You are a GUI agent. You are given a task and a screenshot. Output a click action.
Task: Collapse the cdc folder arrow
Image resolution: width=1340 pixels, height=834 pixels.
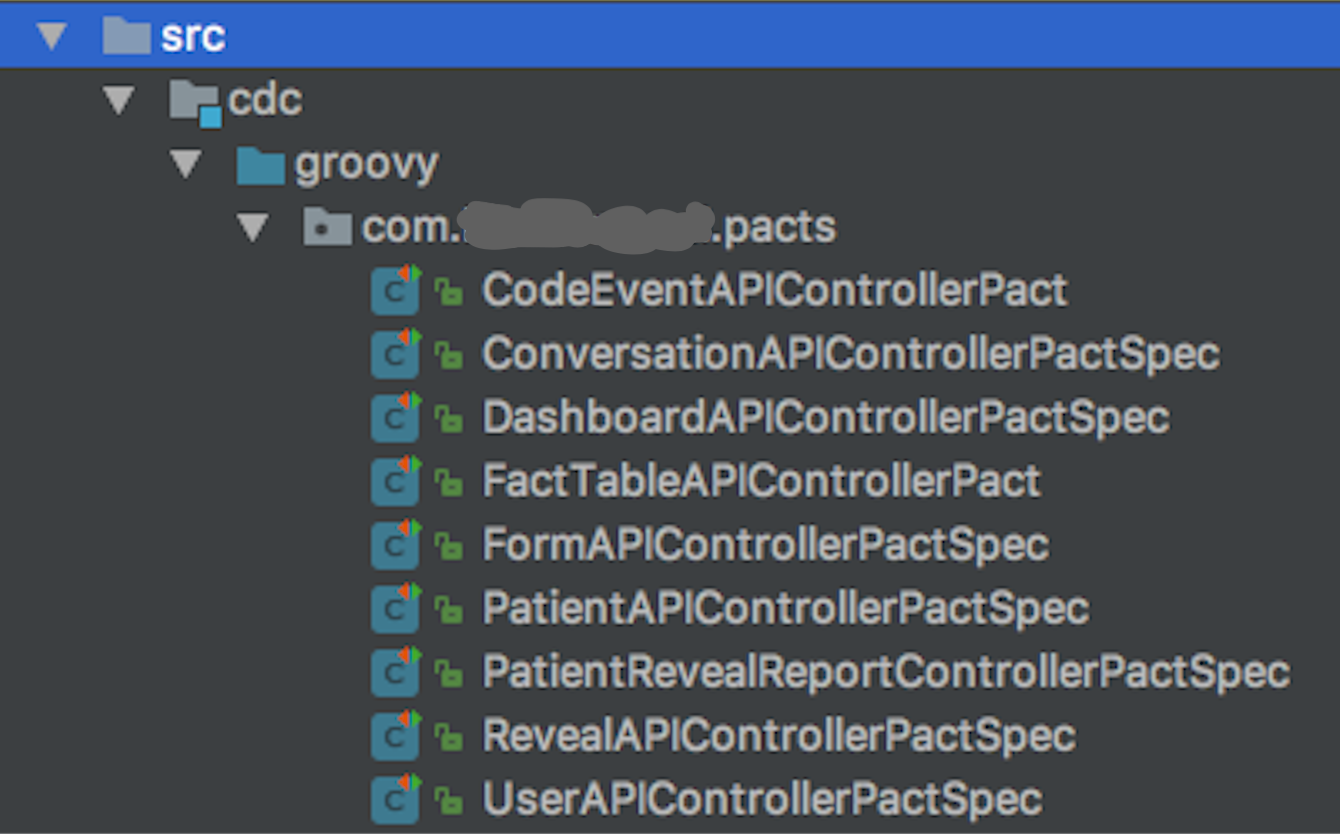pyautogui.click(x=119, y=100)
